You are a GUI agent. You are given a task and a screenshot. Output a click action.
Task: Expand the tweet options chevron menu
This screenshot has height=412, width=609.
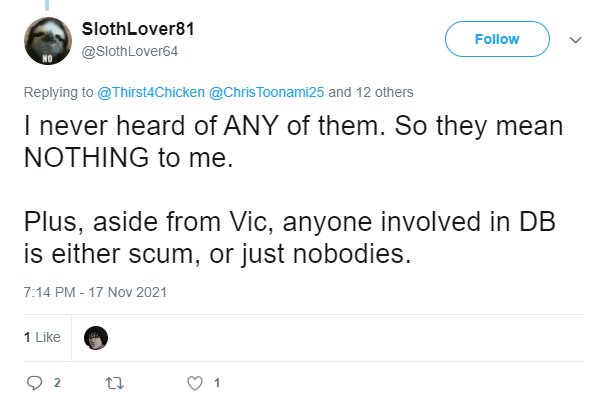tap(575, 40)
